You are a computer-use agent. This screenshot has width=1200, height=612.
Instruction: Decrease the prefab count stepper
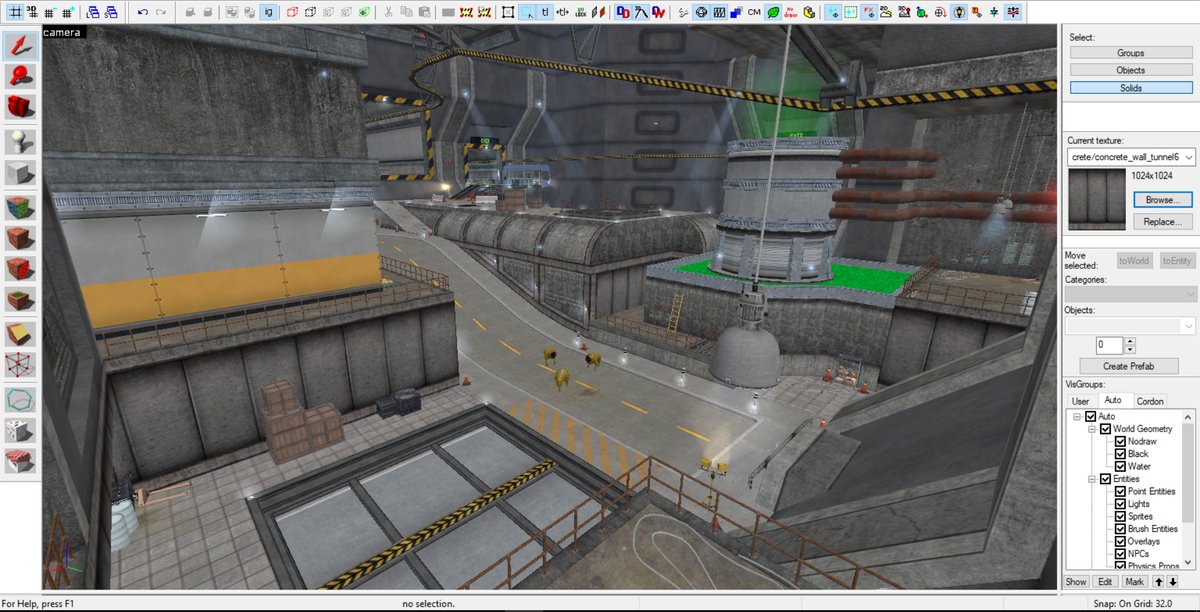(x=1130, y=349)
